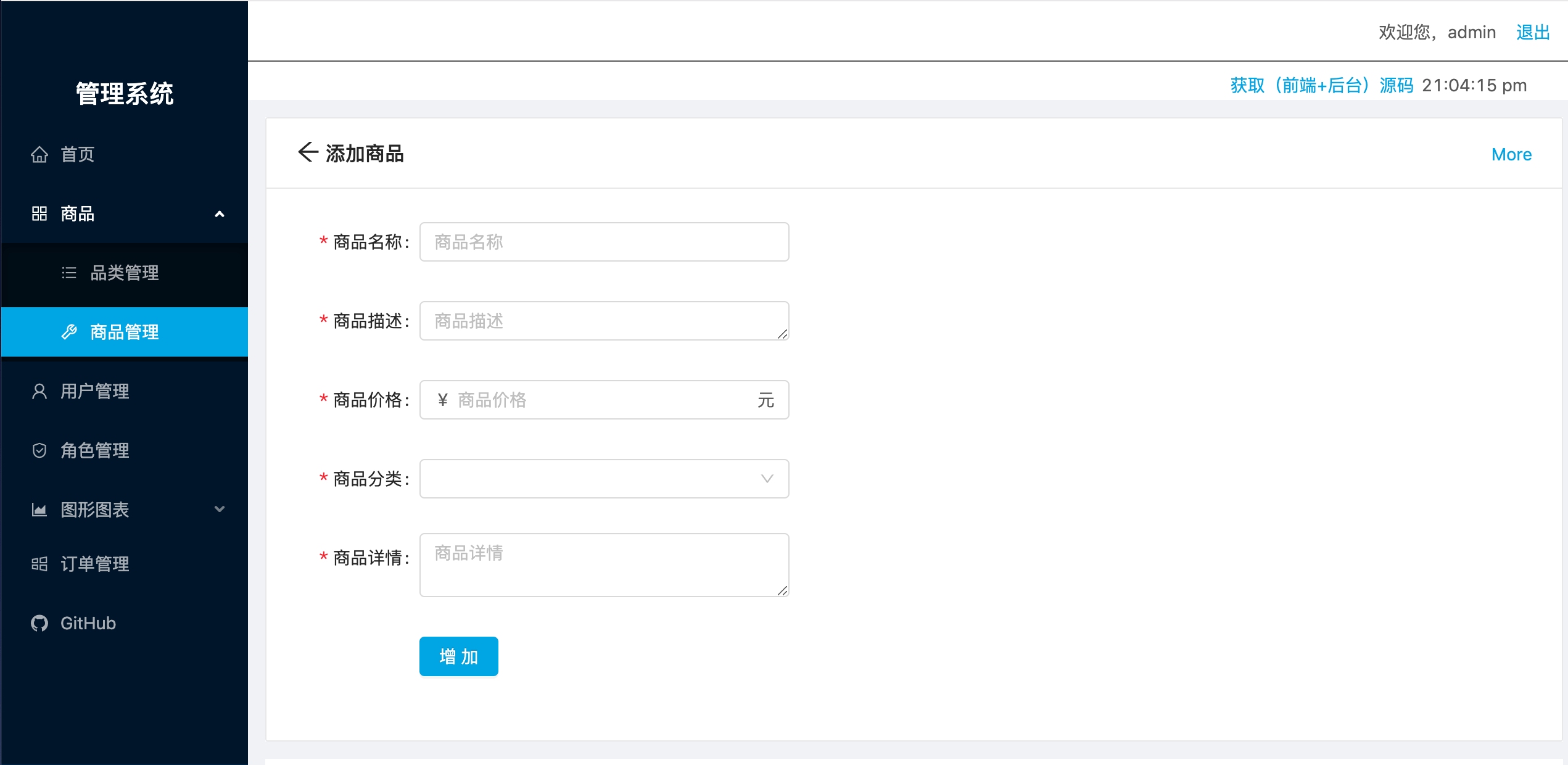
Task: Click the 订单管理 grid/order icon
Action: pos(40,564)
